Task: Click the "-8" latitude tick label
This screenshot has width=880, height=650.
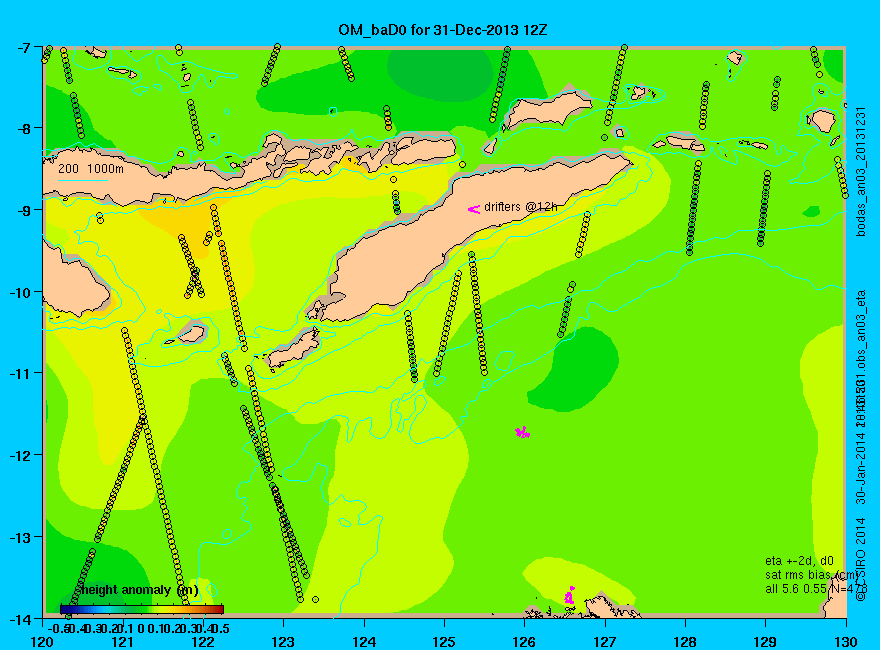Action: tap(24, 128)
